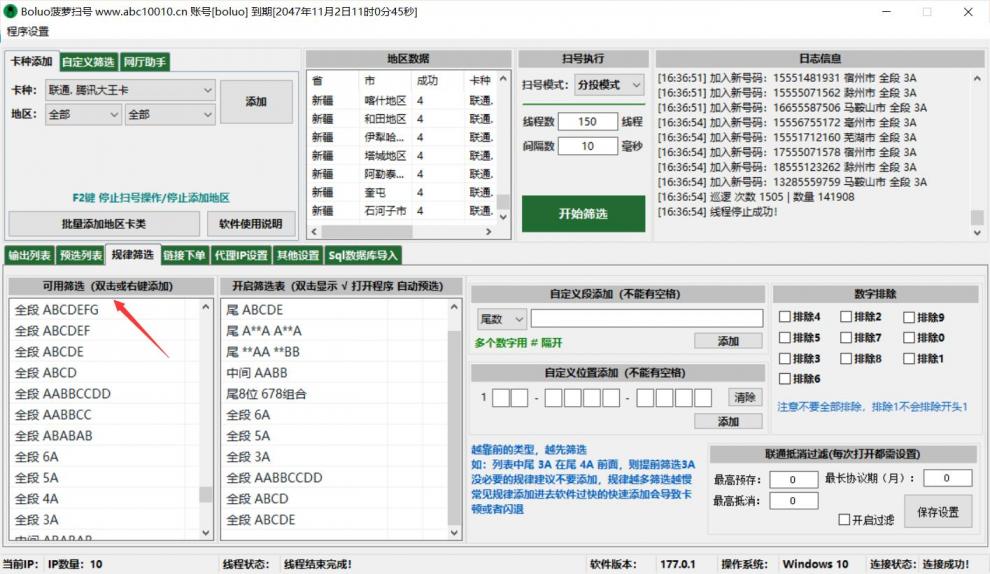Open the 程序设置 menu
This screenshot has width=990, height=574.
point(27,32)
